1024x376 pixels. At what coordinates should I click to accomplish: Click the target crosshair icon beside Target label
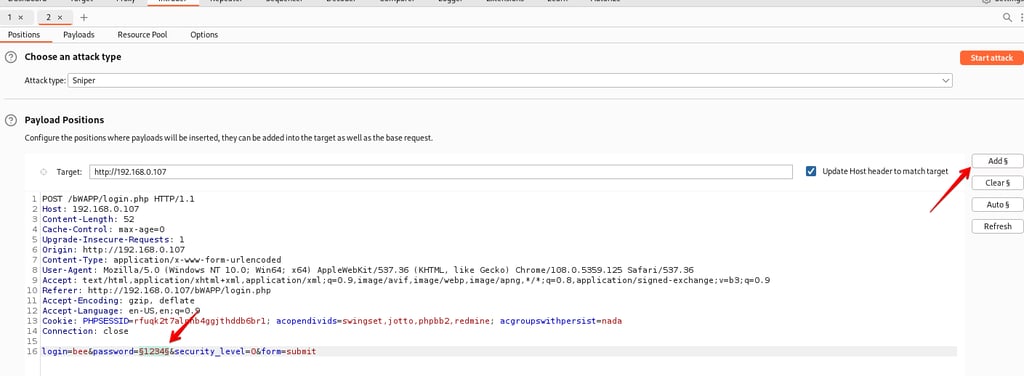click(x=44, y=172)
